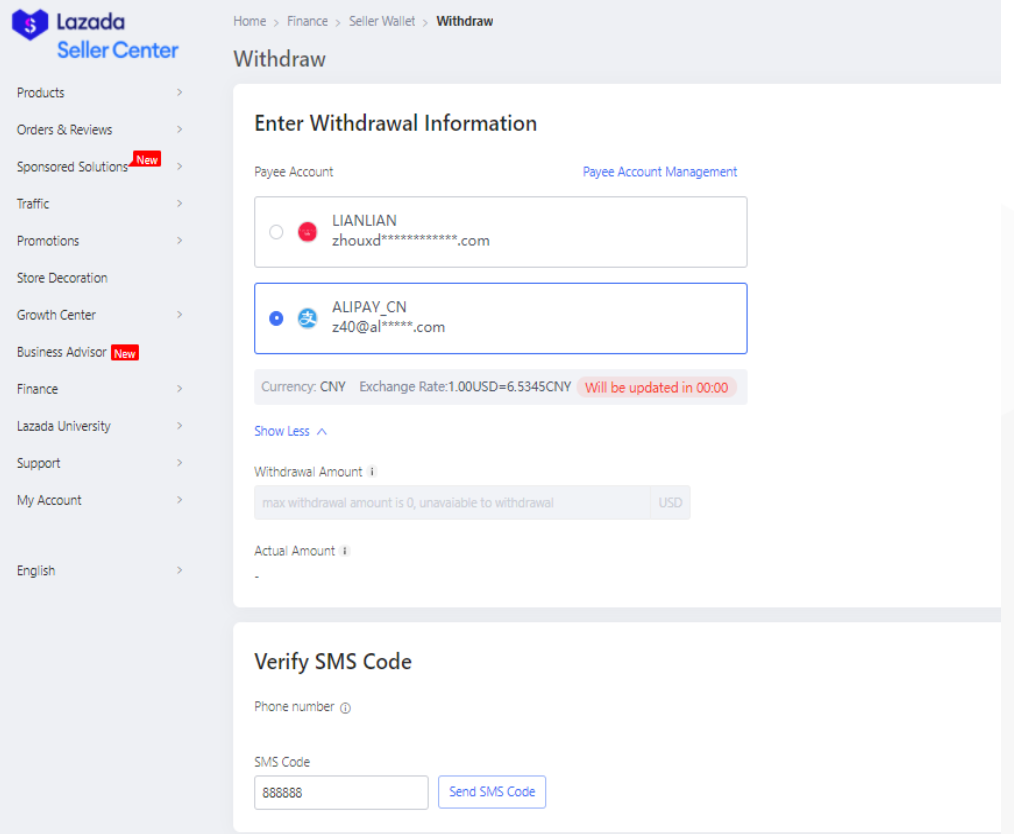
Task: Click the Phone number info icon
Action: coord(345,708)
